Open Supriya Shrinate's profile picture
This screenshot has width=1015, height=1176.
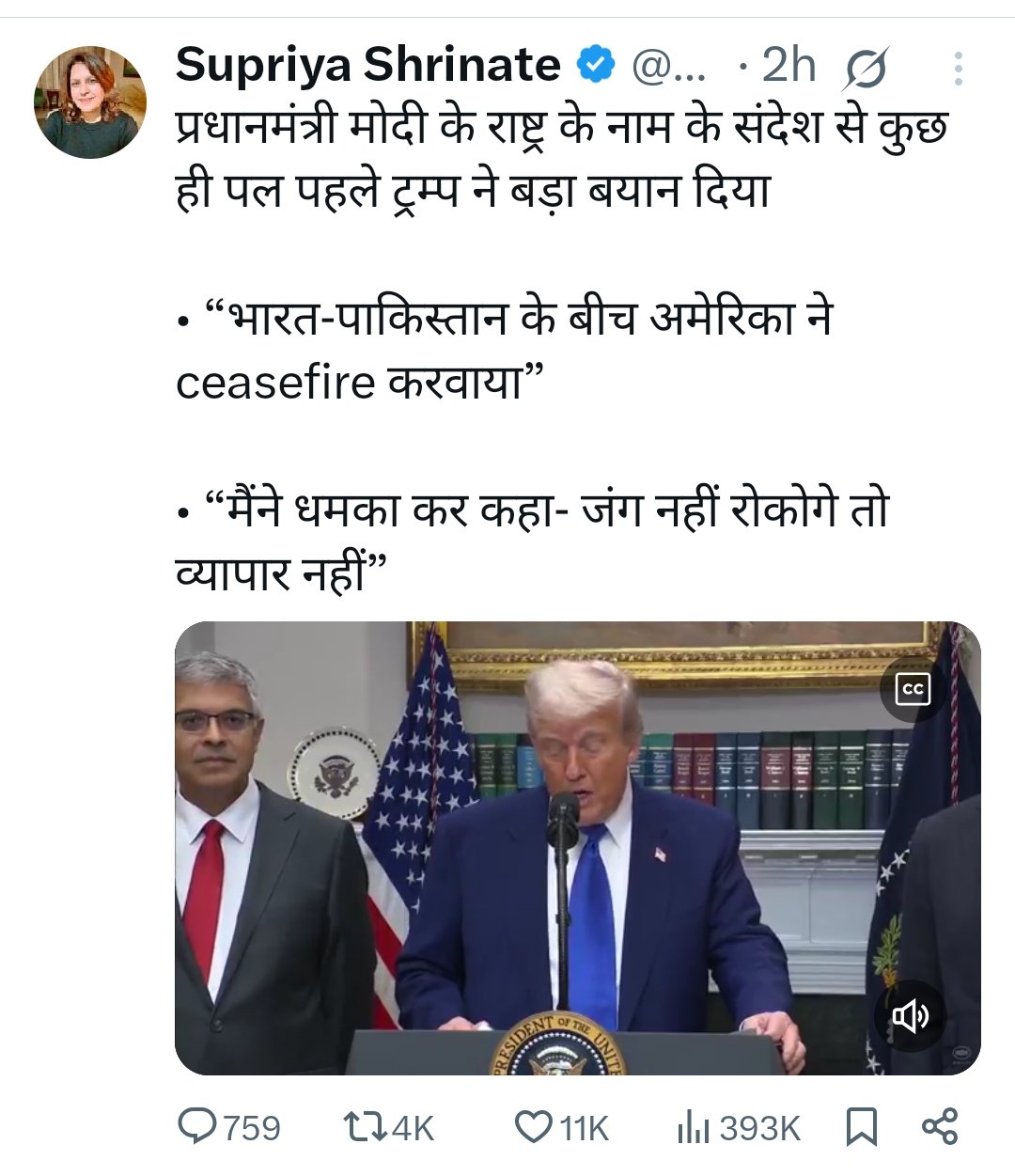click(90, 102)
